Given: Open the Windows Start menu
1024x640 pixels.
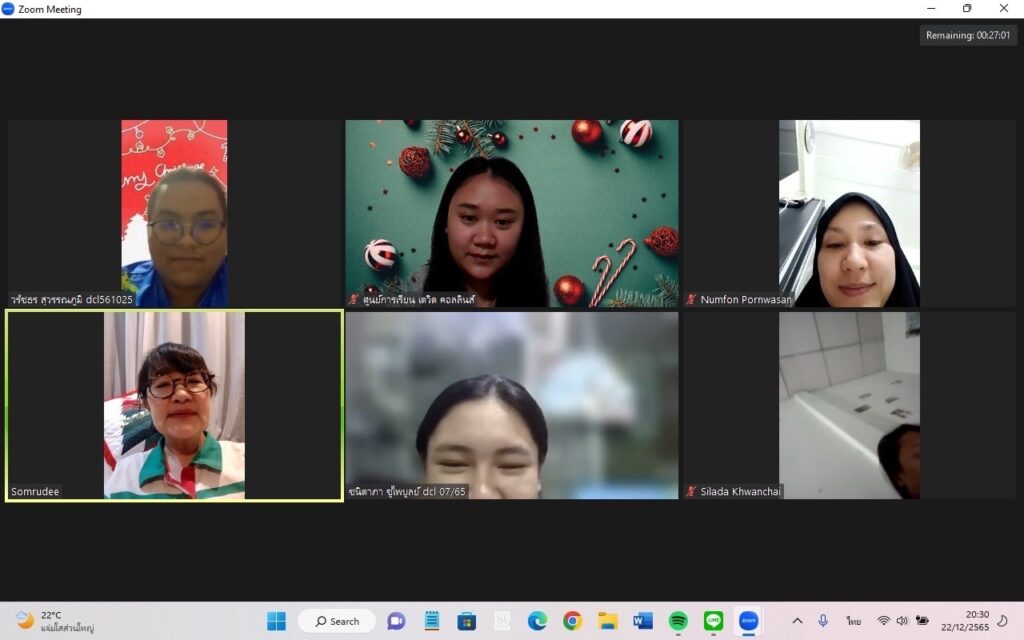Looking at the screenshot, I should (276, 621).
